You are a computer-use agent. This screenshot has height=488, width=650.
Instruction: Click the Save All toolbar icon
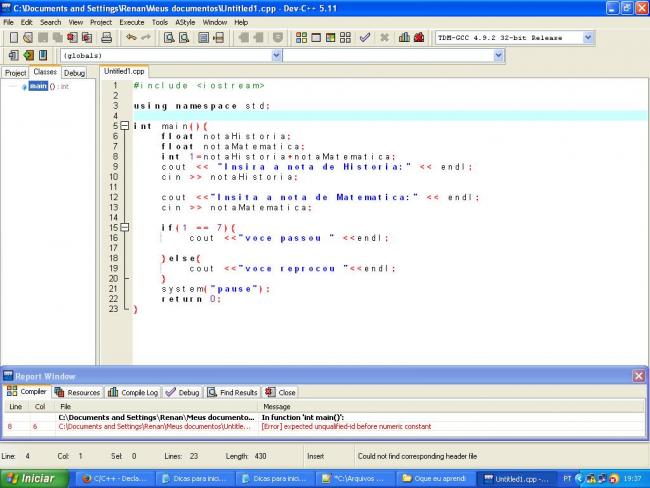(x=57, y=38)
